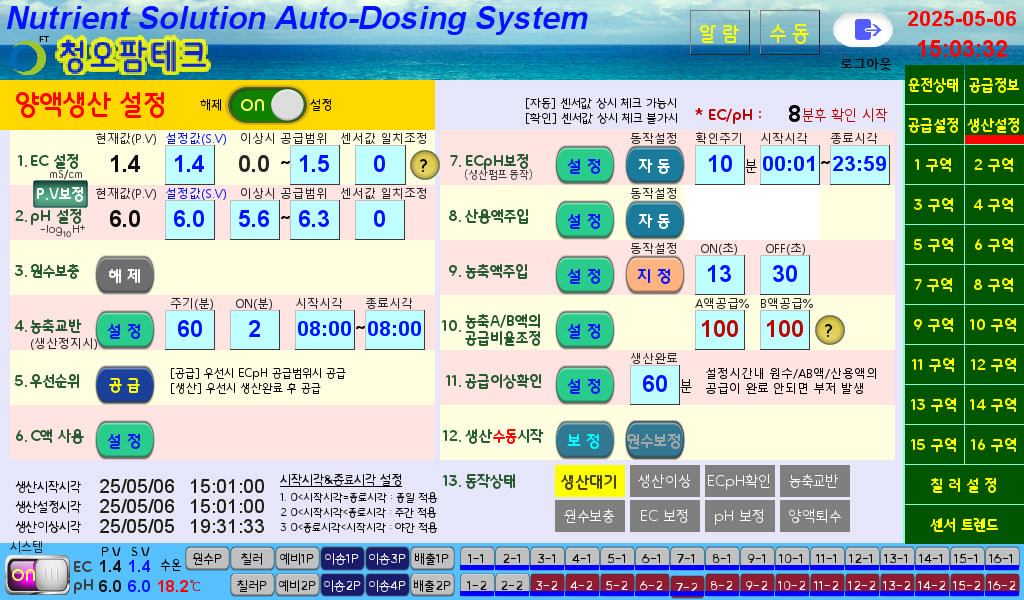Click the EC 설정값 (S.V) input field
The image size is (1024, 600).
(189, 164)
